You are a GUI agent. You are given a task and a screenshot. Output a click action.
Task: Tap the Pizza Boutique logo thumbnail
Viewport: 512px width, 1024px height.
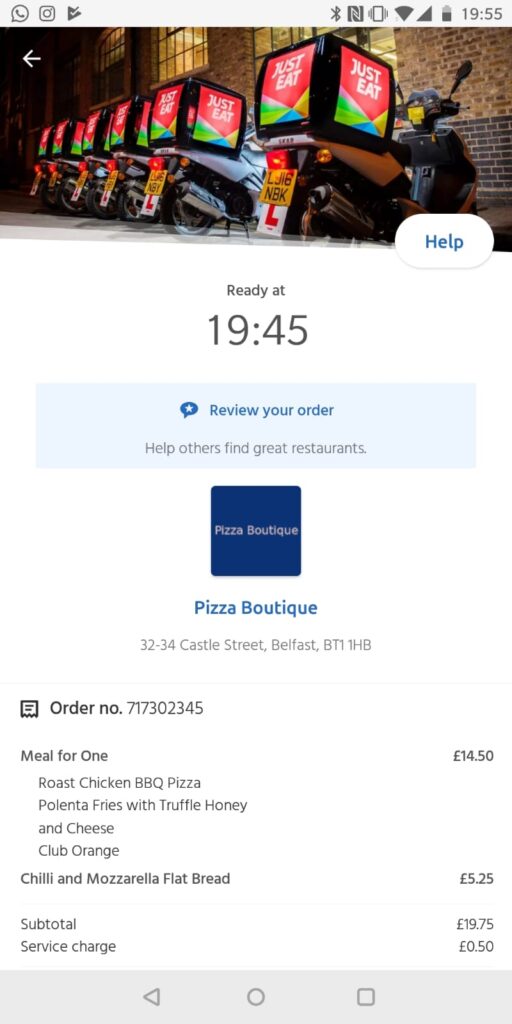tap(256, 530)
